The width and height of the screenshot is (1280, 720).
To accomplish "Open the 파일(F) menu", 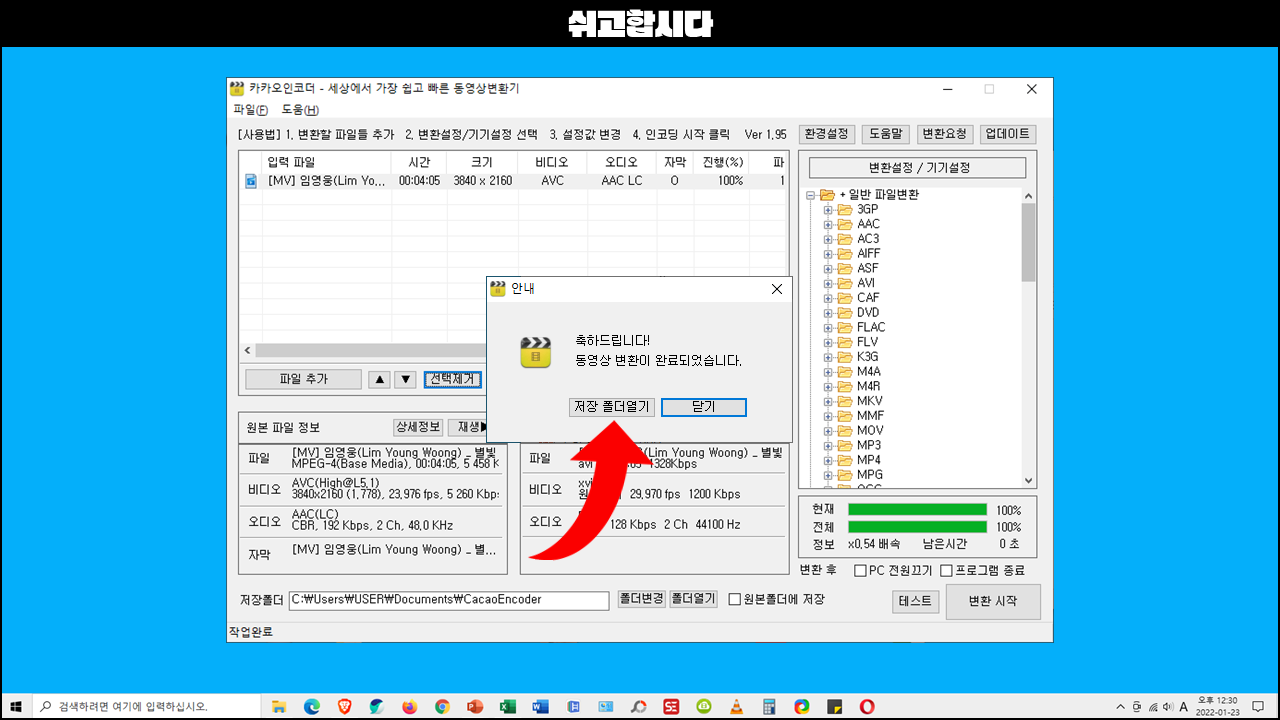I will click(250, 110).
